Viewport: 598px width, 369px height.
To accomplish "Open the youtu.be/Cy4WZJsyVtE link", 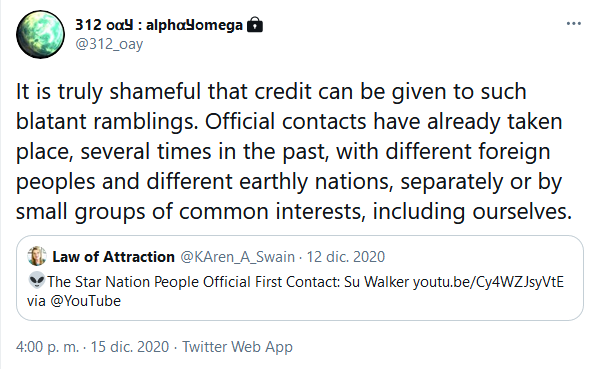I will pos(488,282).
